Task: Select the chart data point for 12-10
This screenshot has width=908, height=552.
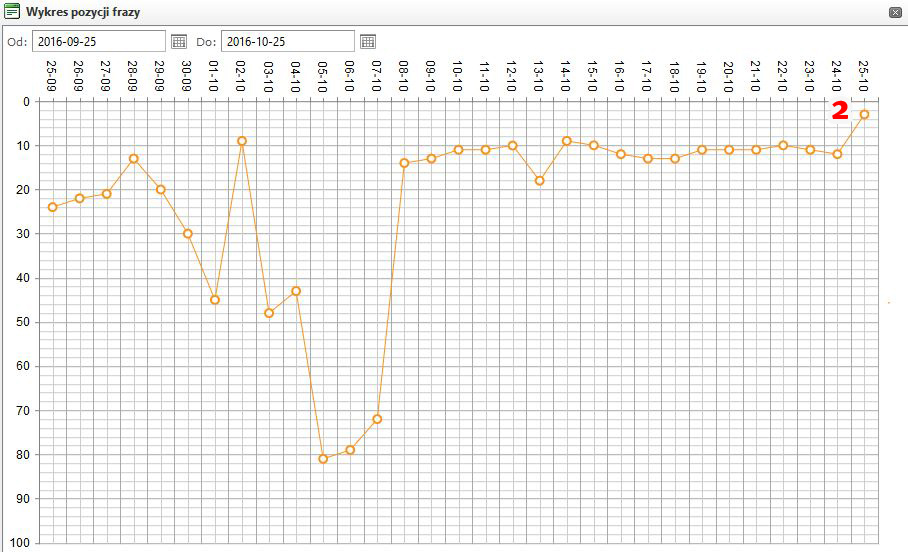Action: [512, 145]
